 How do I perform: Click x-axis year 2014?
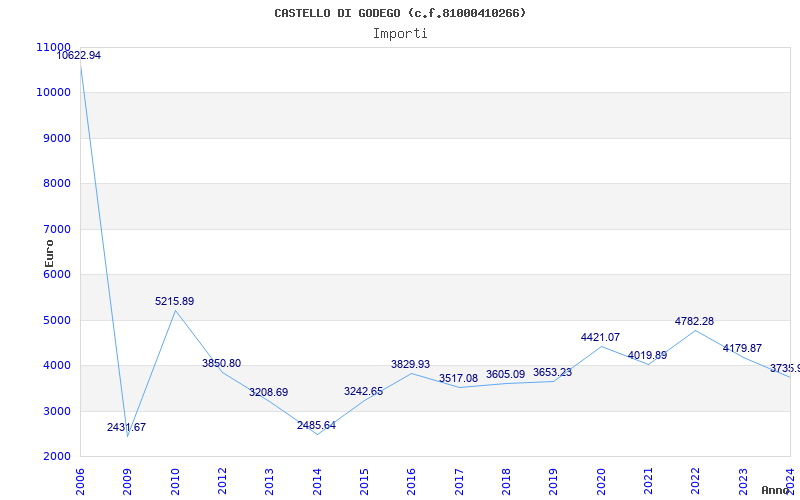pyautogui.click(x=317, y=481)
